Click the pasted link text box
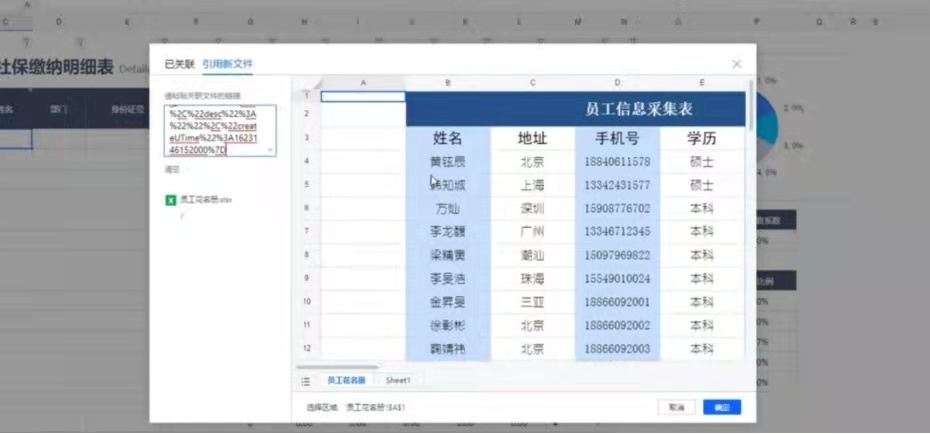The height and width of the screenshot is (434, 930). pos(219,130)
